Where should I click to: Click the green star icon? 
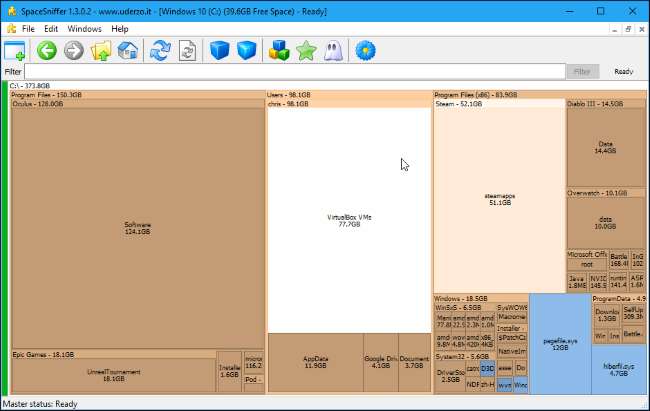pyautogui.click(x=307, y=51)
